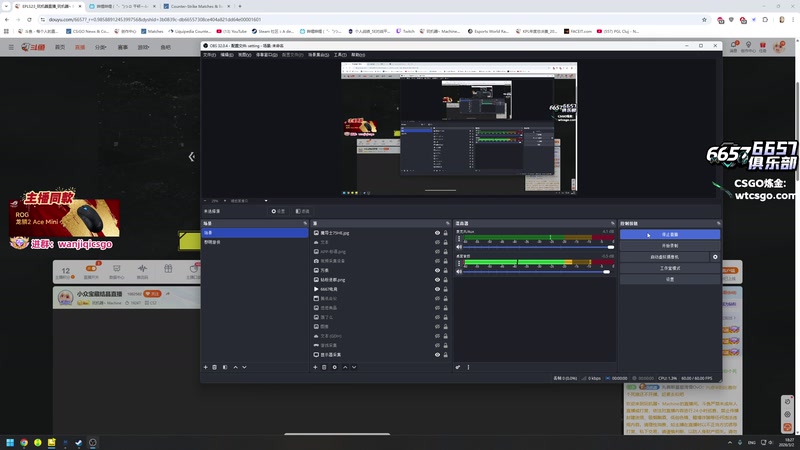
Task: Add a new source with the plus icon
Action: point(315,367)
